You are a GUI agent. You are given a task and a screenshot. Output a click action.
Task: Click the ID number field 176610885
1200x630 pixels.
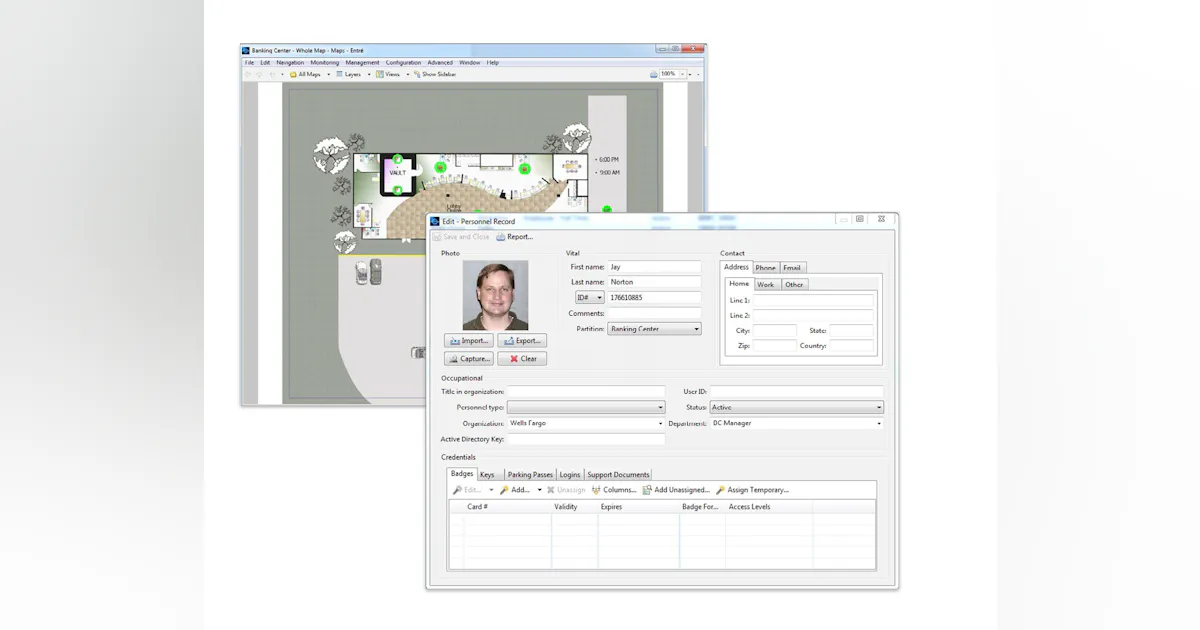coord(654,297)
